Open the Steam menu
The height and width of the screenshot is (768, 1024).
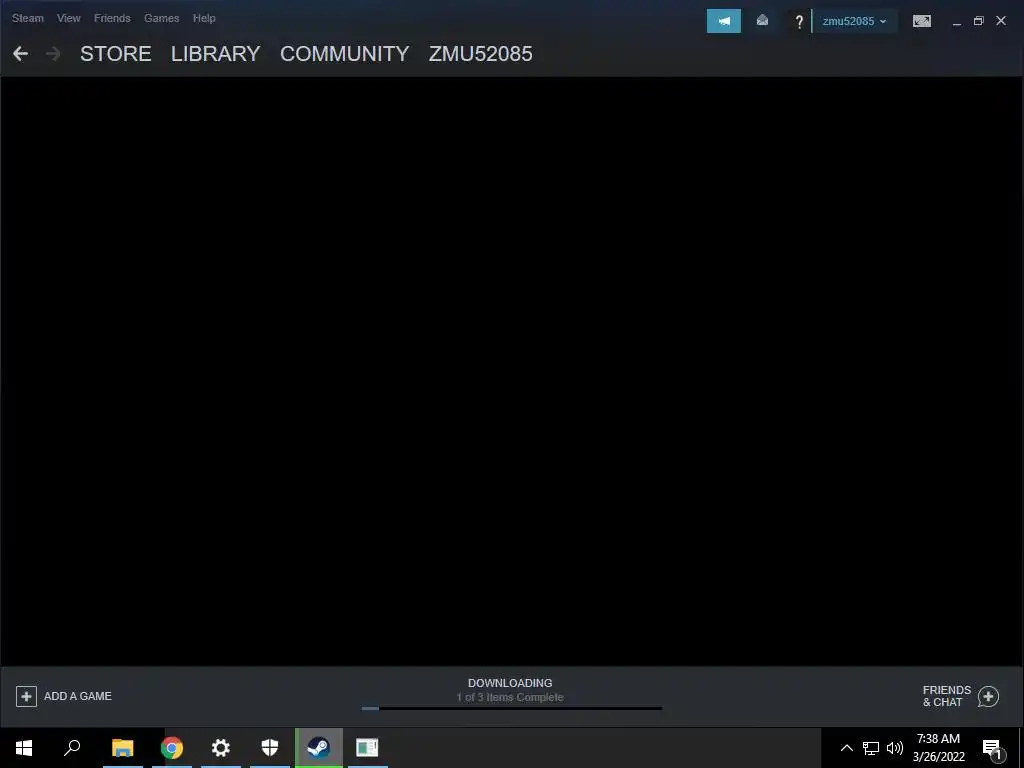coord(27,18)
